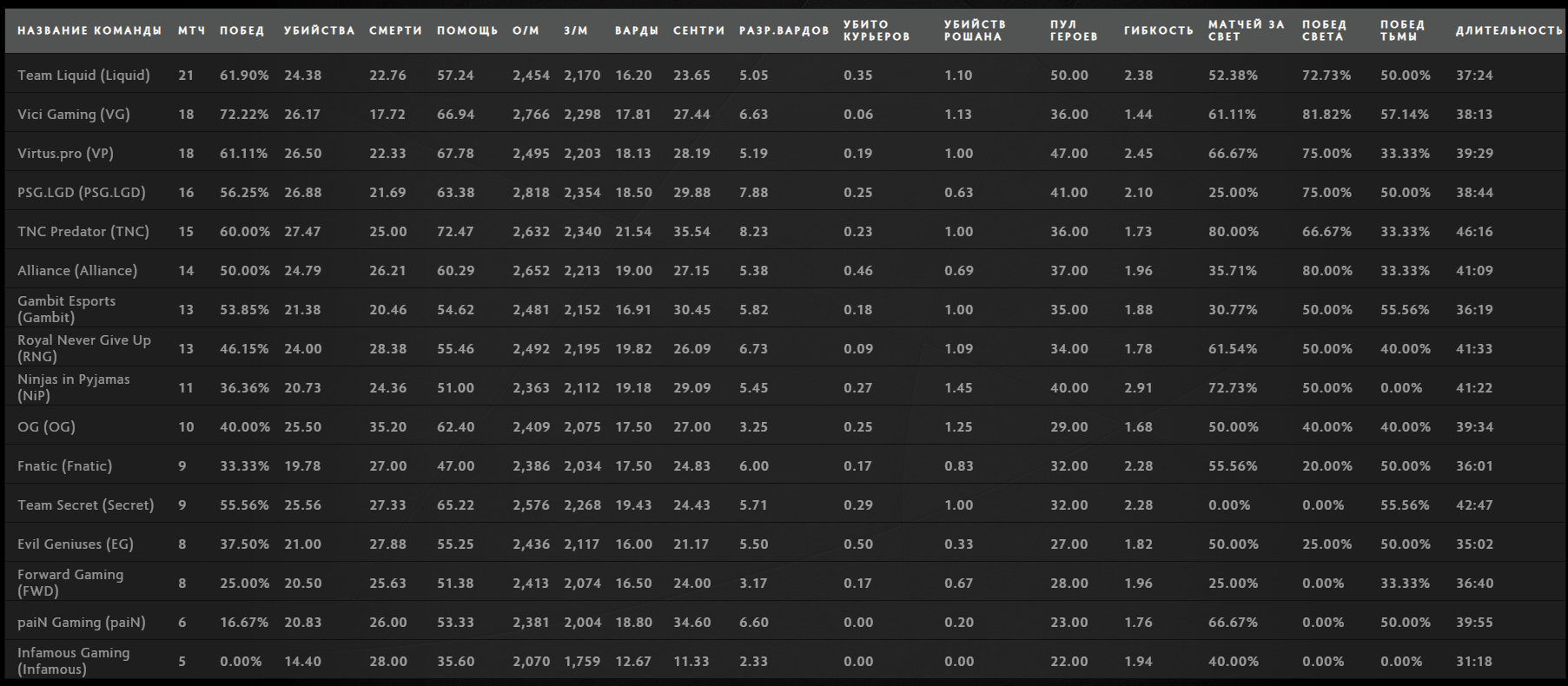The height and width of the screenshot is (686, 1568).
Task: Click Vici Gaming's 72.22% win rate
Action: click(244, 115)
